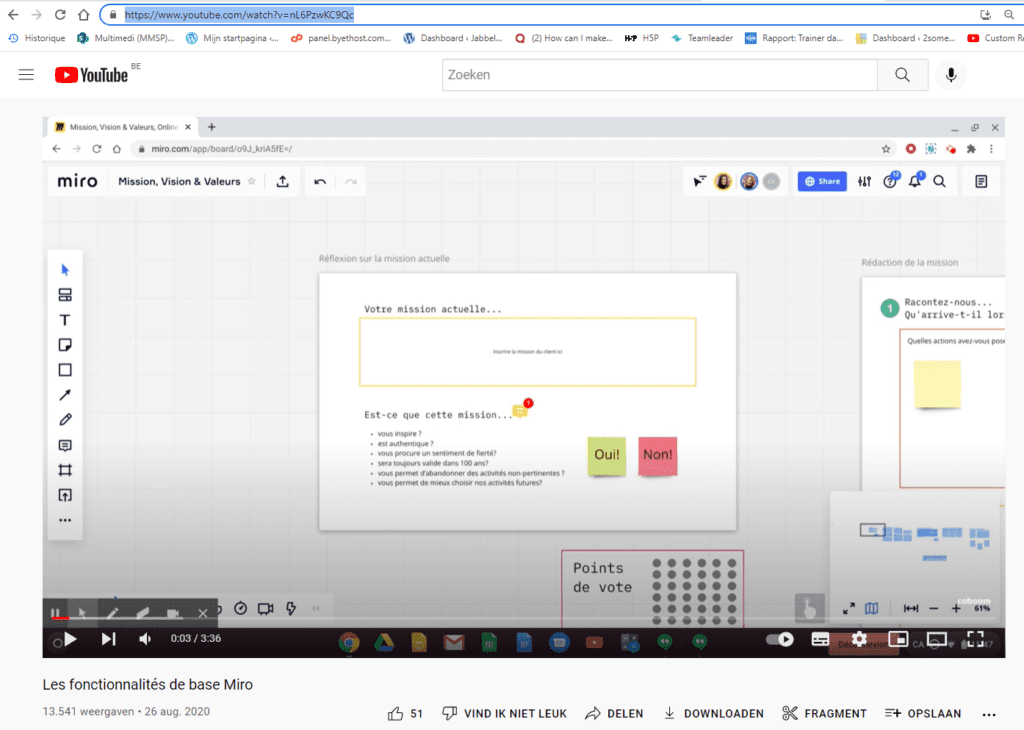Screen dimensions: 1024x730
Task: Enter YouTube fullscreen mode
Action: pos(975,639)
